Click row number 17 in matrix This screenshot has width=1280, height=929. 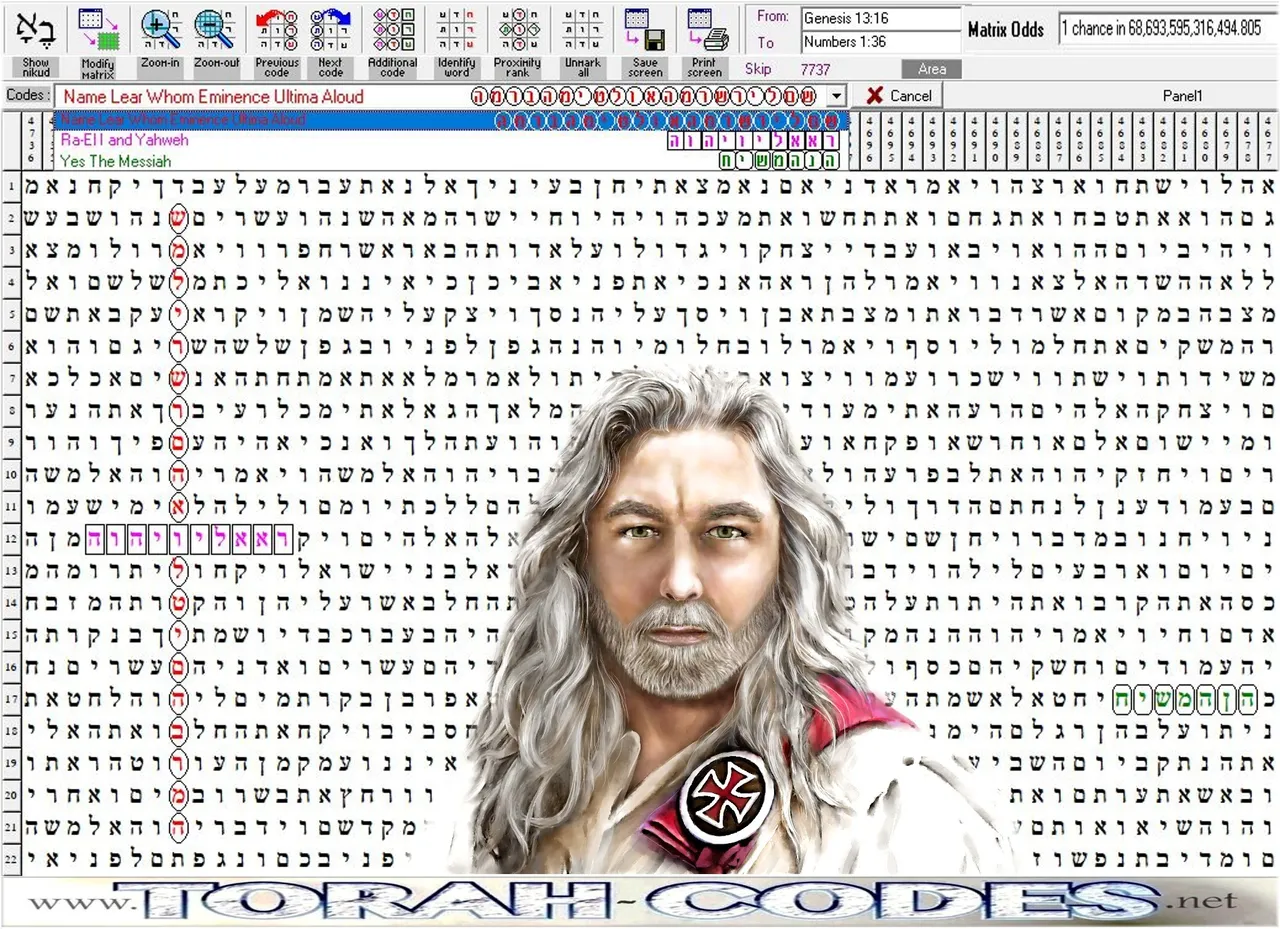10,698
